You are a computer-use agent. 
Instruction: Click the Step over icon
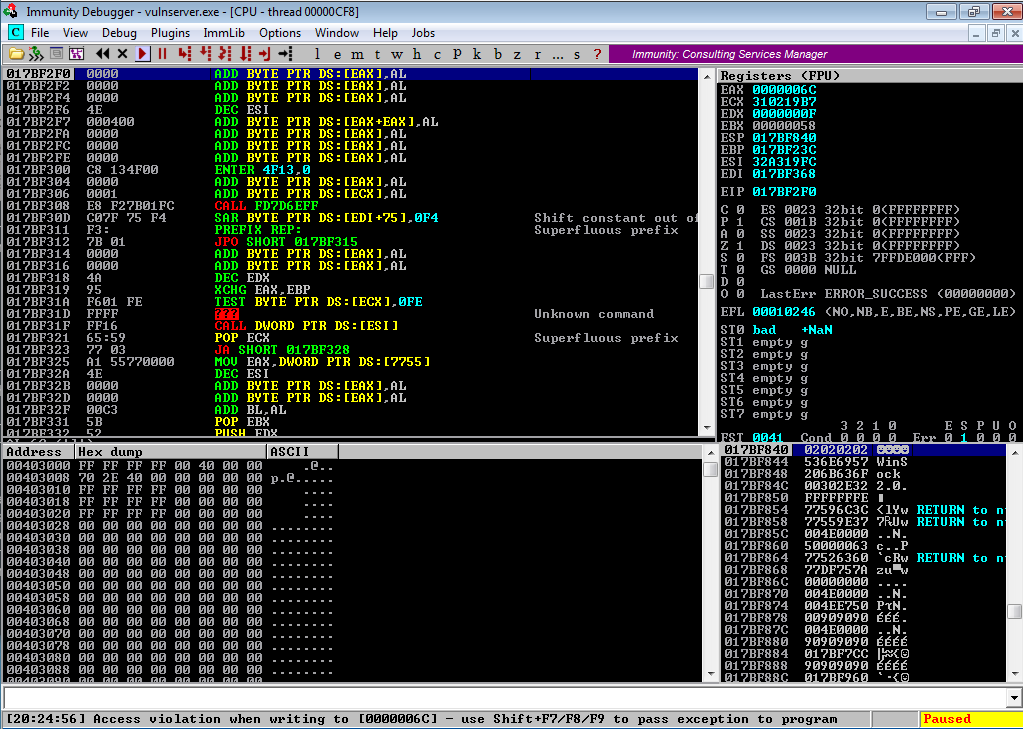click(x=206, y=54)
